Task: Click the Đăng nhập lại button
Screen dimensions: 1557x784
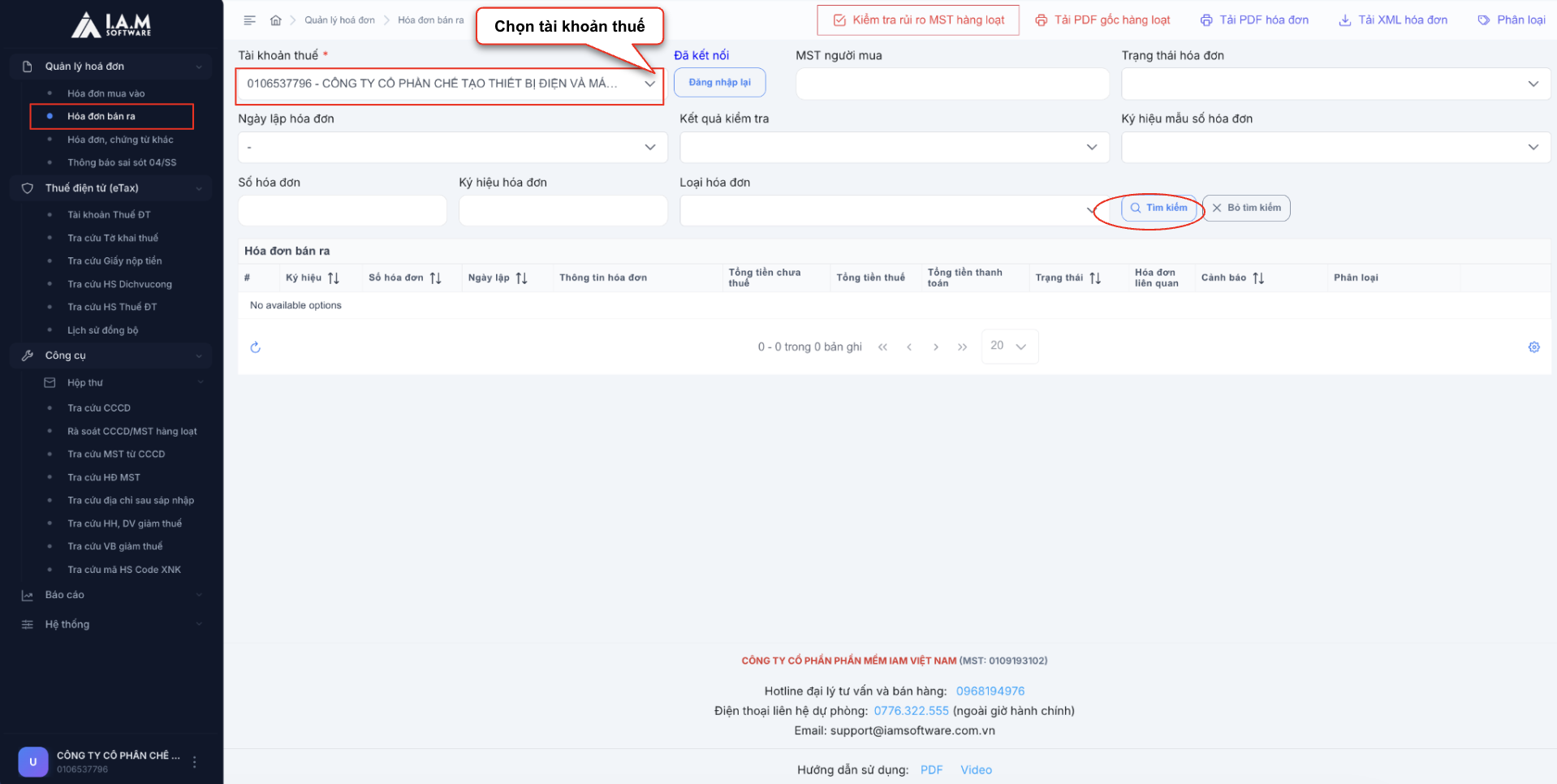Action: [x=719, y=83]
